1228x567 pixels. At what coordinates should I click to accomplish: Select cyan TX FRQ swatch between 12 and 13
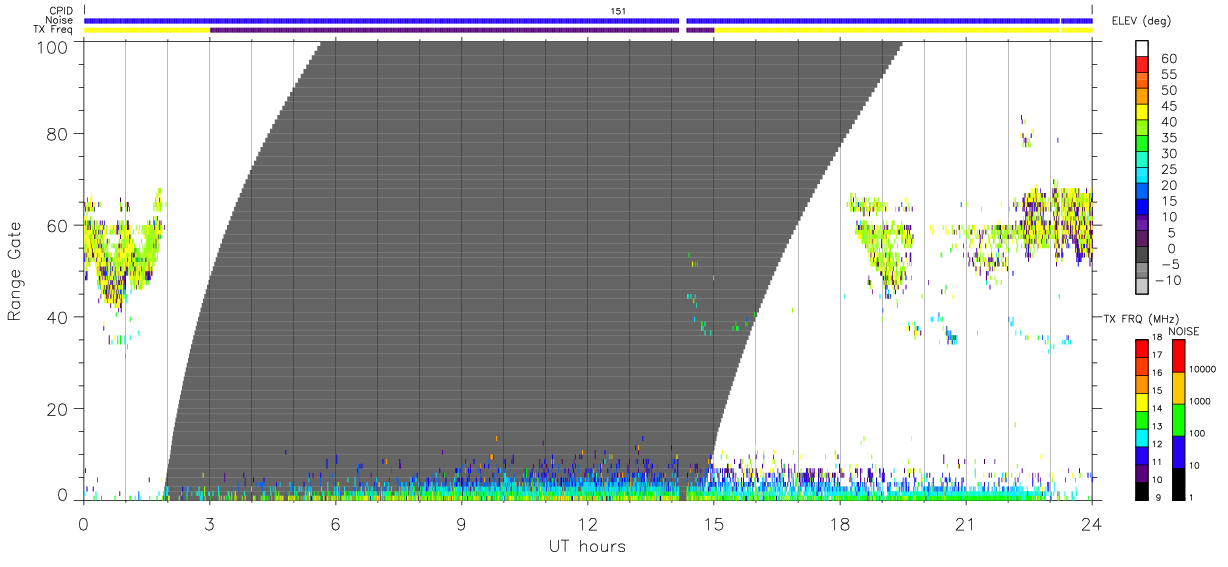click(x=1142, y=436)
